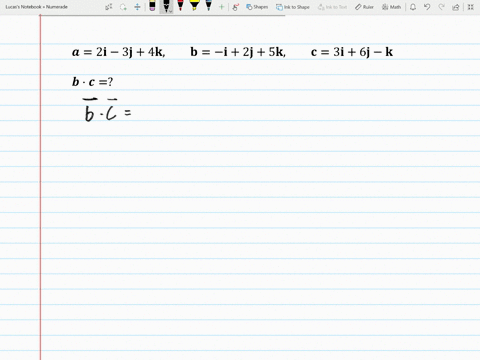Select the object/type select tool
The image size is (480, 360).
109,7
